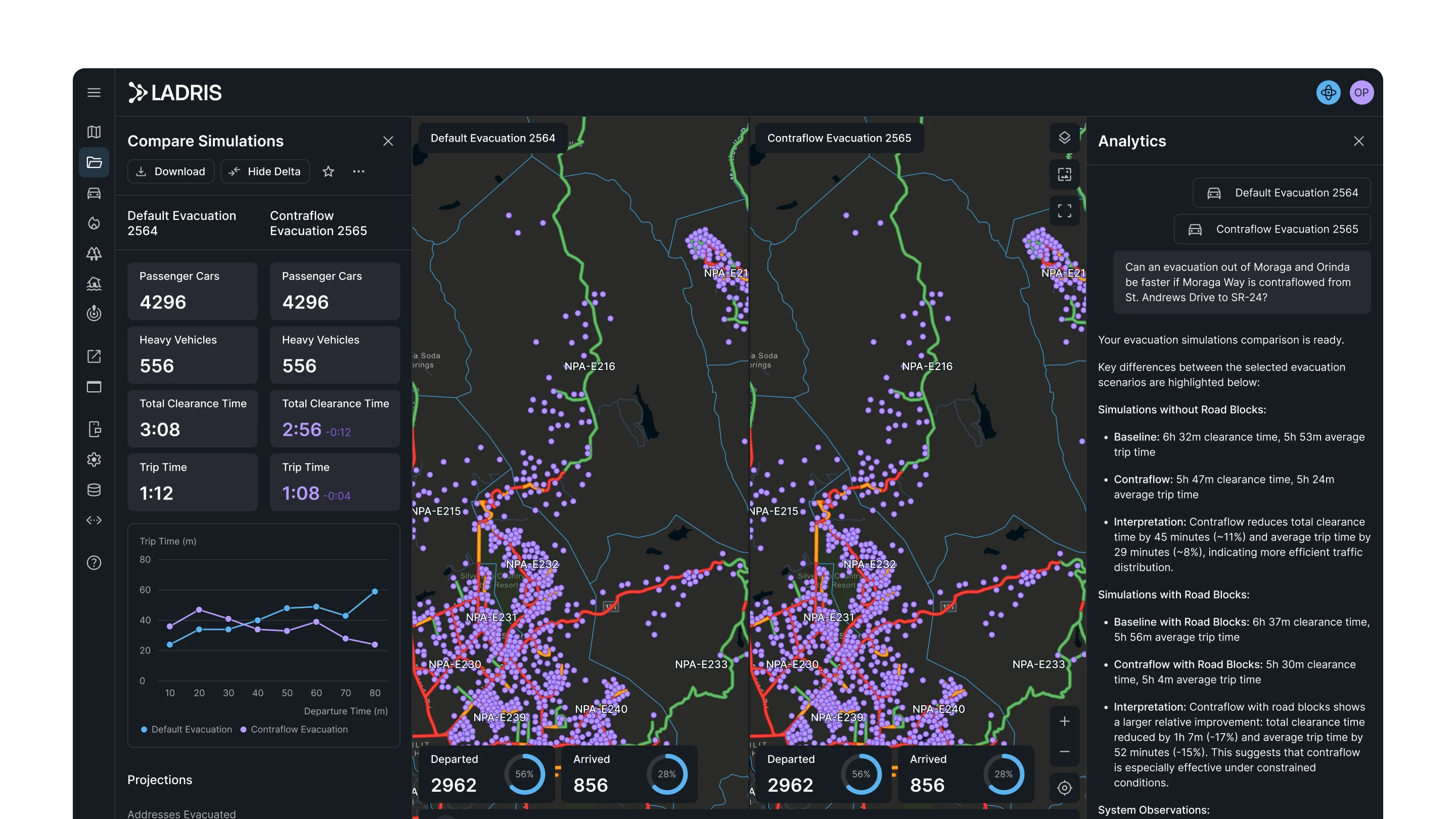This screenshot has height=819, width=1456.
Task: Hide the delta values using Hide Delta
Action: click(x=265, y=171)
